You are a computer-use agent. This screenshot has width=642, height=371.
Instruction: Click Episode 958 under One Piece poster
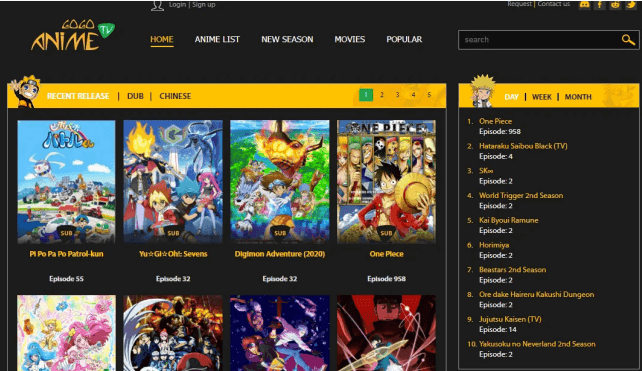(387, 279)
